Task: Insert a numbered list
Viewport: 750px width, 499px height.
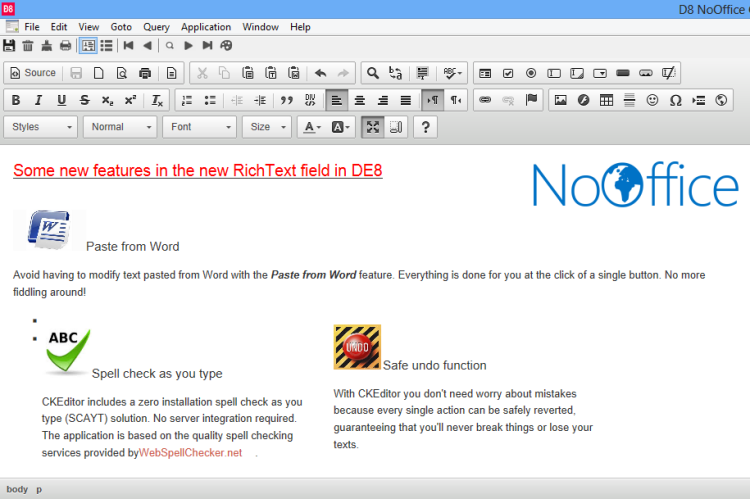Action: [187, 100]
